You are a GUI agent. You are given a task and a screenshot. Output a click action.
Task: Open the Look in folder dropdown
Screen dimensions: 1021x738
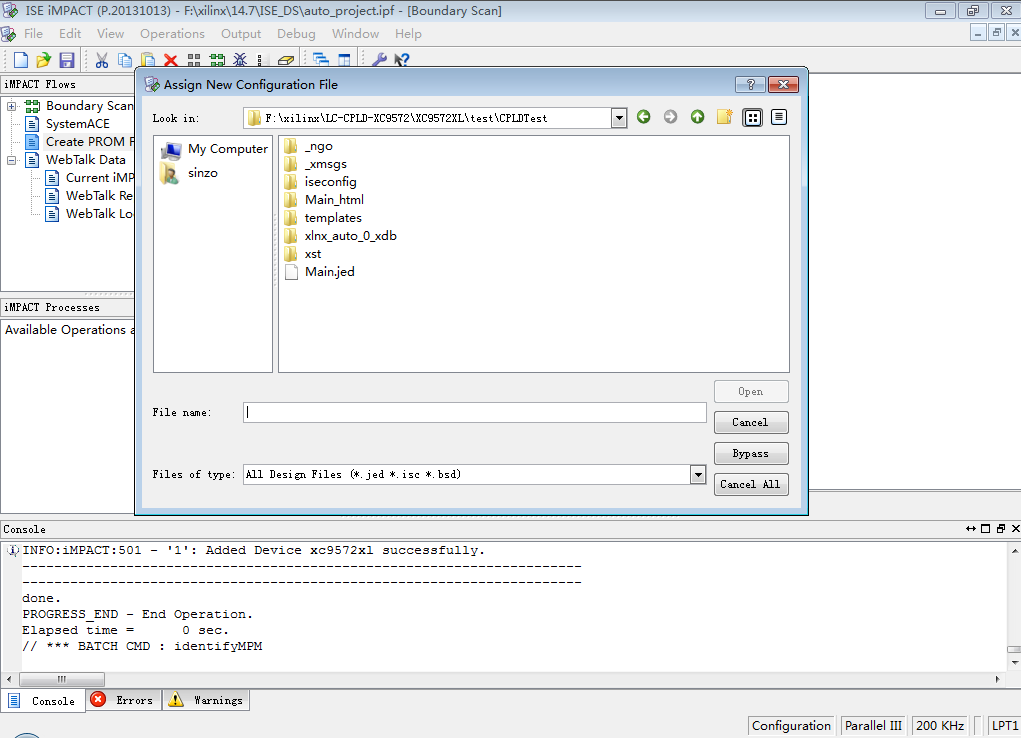(x=618, y=117)
